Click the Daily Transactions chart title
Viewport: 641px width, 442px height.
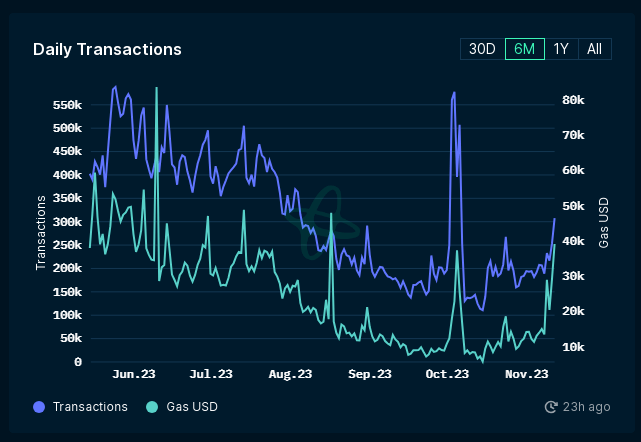pos(107,49)
